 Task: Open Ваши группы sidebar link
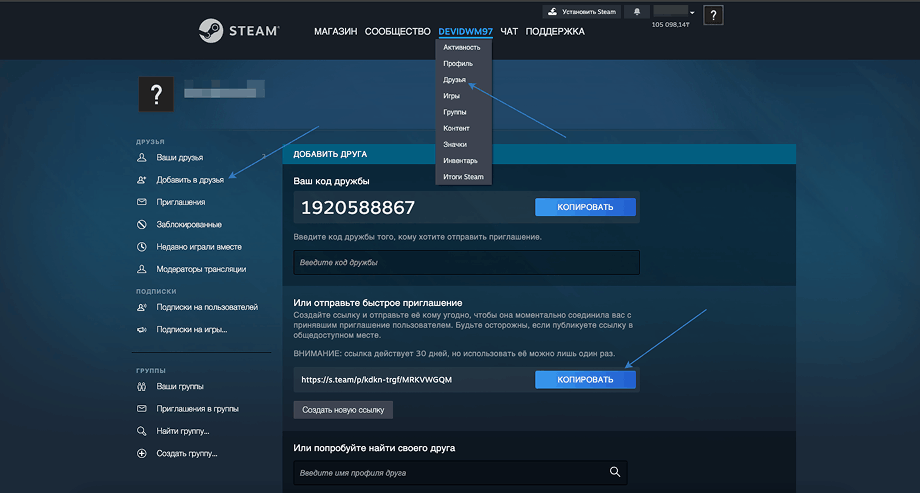(x=180, y=387)
